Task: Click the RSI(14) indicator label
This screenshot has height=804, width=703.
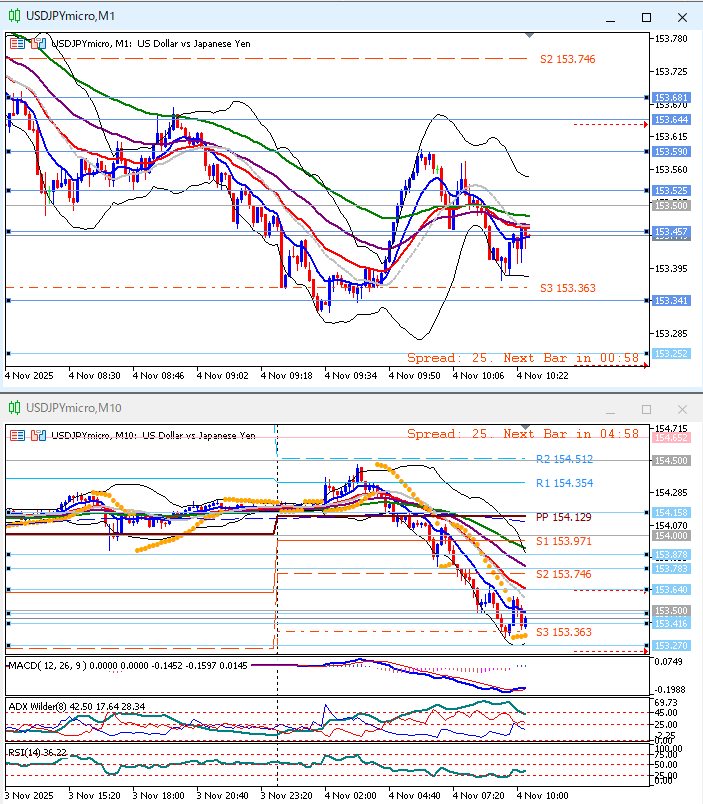Action: tap(25, 752)
